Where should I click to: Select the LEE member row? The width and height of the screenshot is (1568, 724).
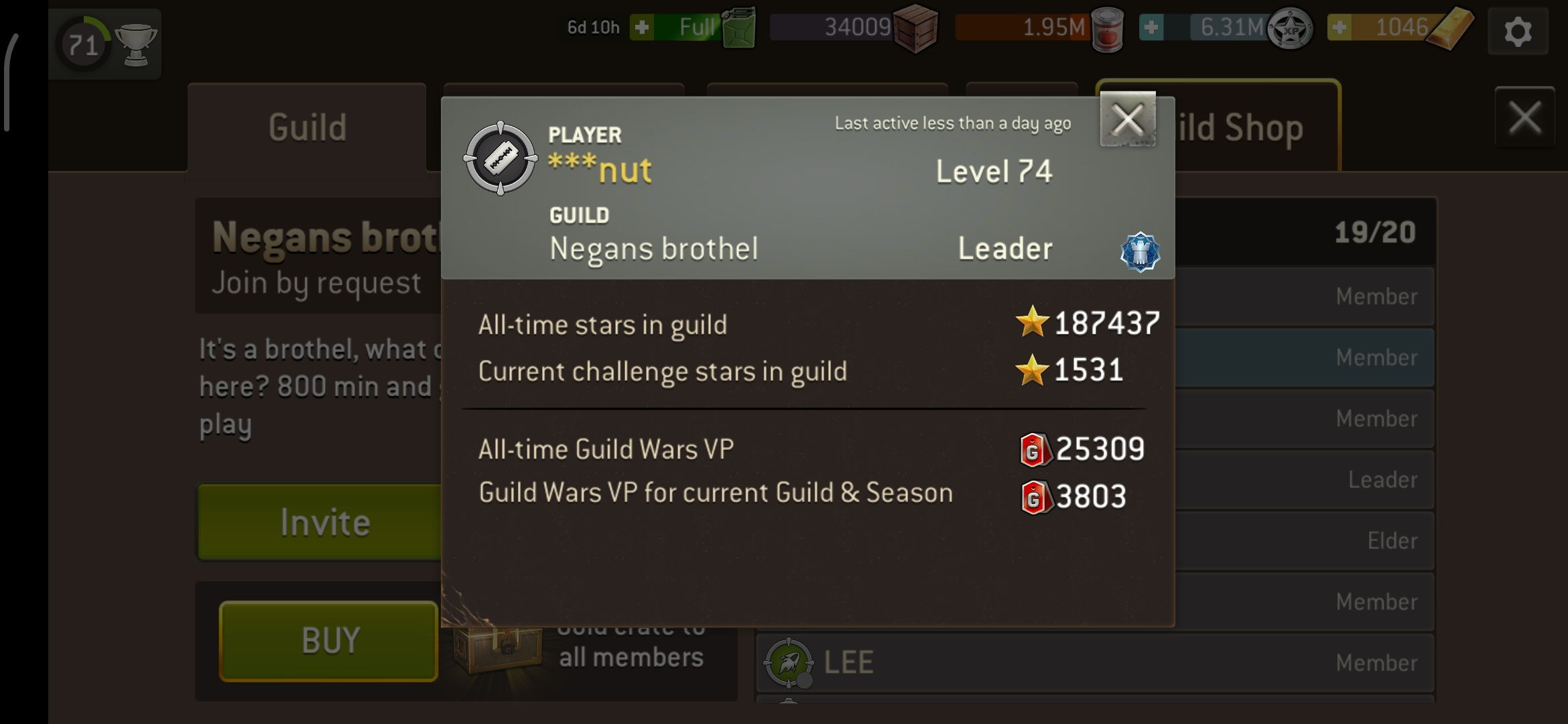pyautogui.click(x=1095, y=662)
